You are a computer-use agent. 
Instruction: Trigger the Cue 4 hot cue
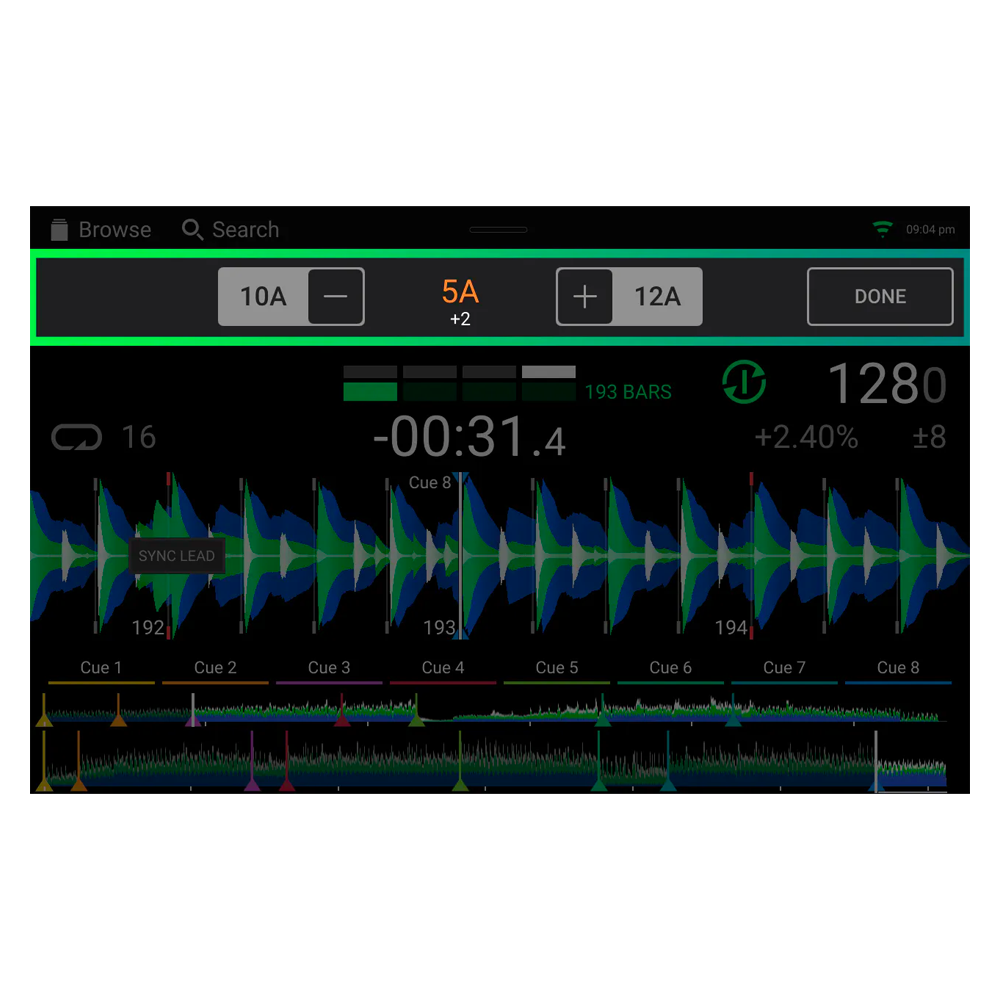(443, 668)
